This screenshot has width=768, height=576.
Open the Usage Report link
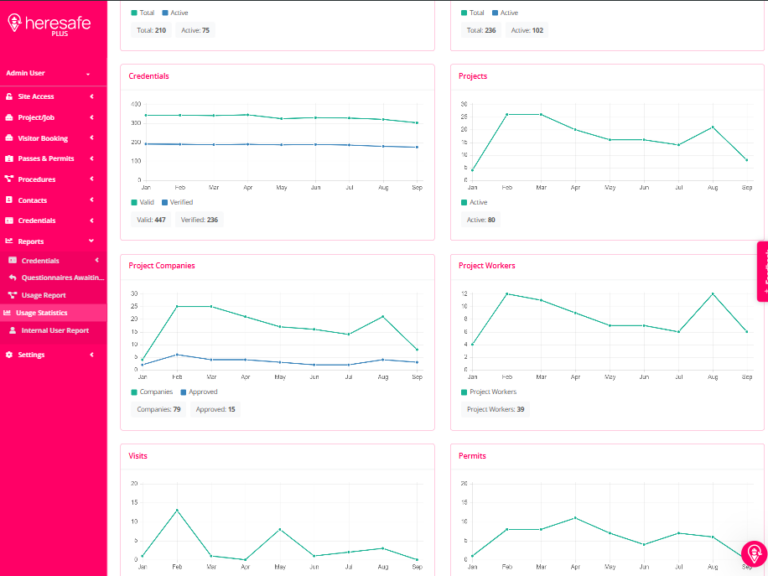[53, 295]
